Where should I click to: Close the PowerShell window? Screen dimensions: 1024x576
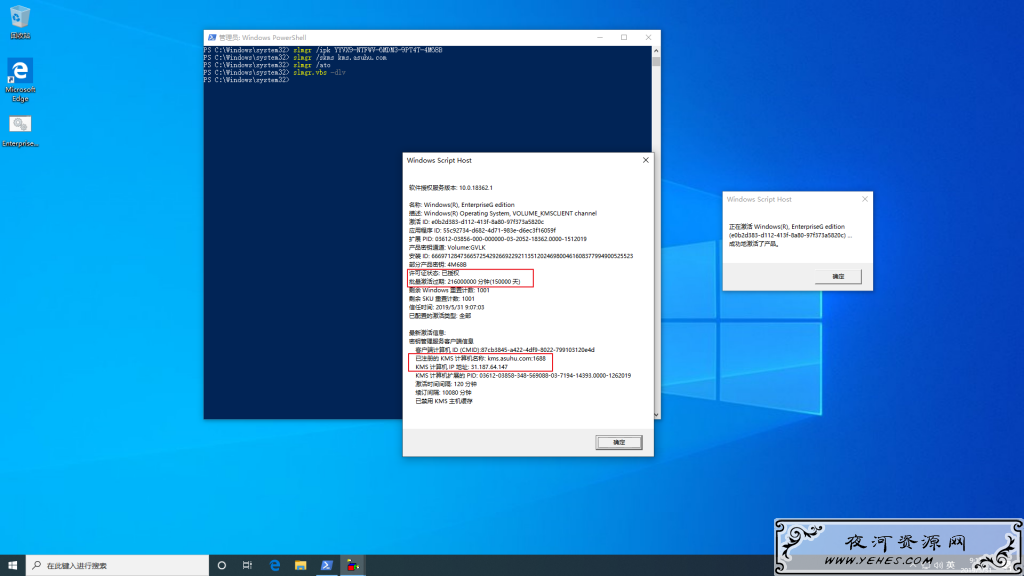click(x=648, y=38)
